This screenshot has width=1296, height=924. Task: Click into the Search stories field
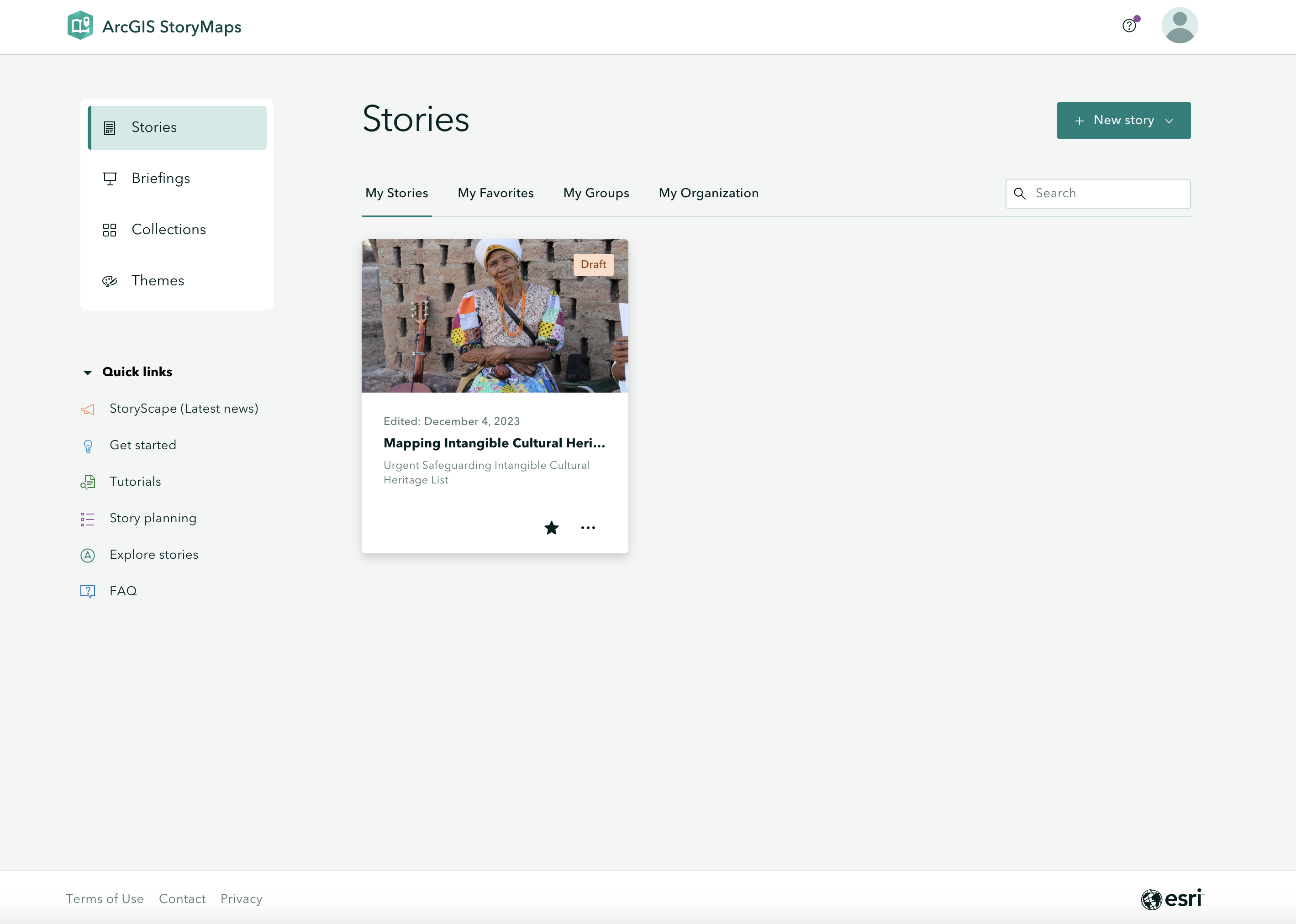tap(1107, 194)
